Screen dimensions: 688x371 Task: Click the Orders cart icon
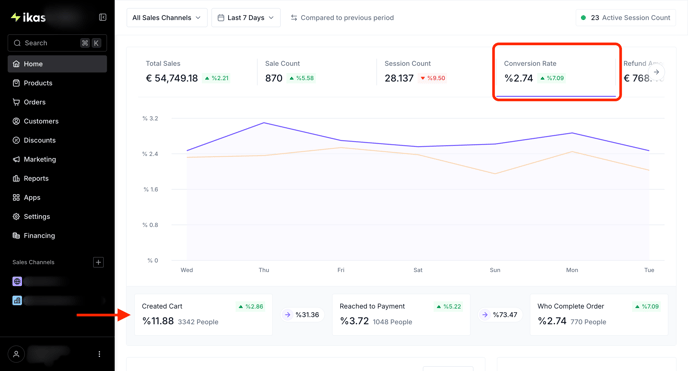pyautogui.click(x=16, y=102)
